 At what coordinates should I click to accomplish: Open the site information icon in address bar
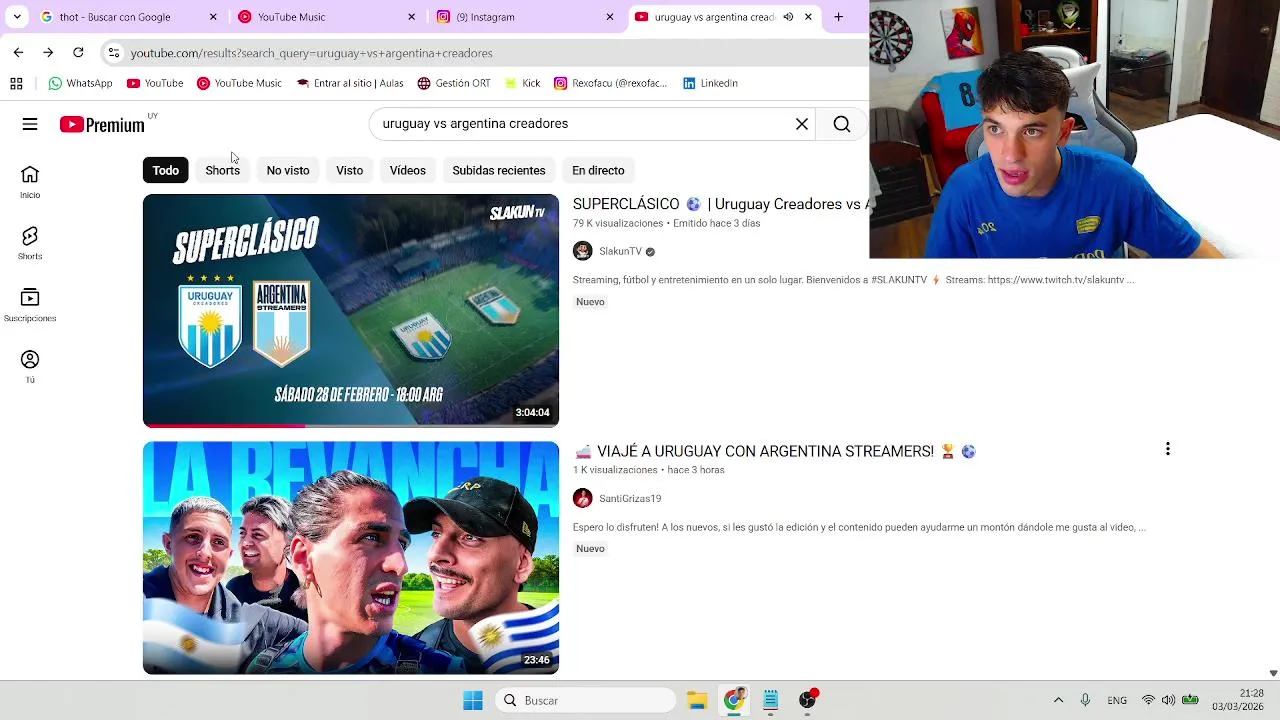pyautogui.click(x=114, y=52)
